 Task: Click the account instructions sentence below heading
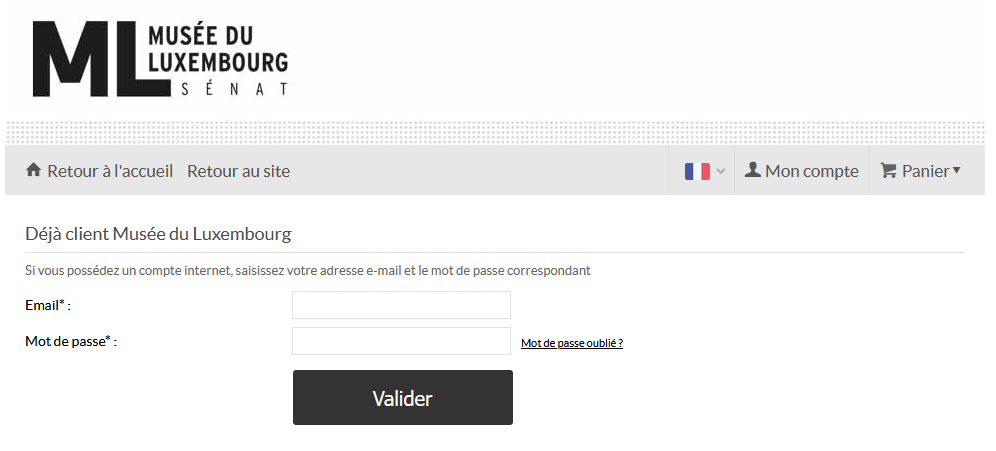point(308,271)
